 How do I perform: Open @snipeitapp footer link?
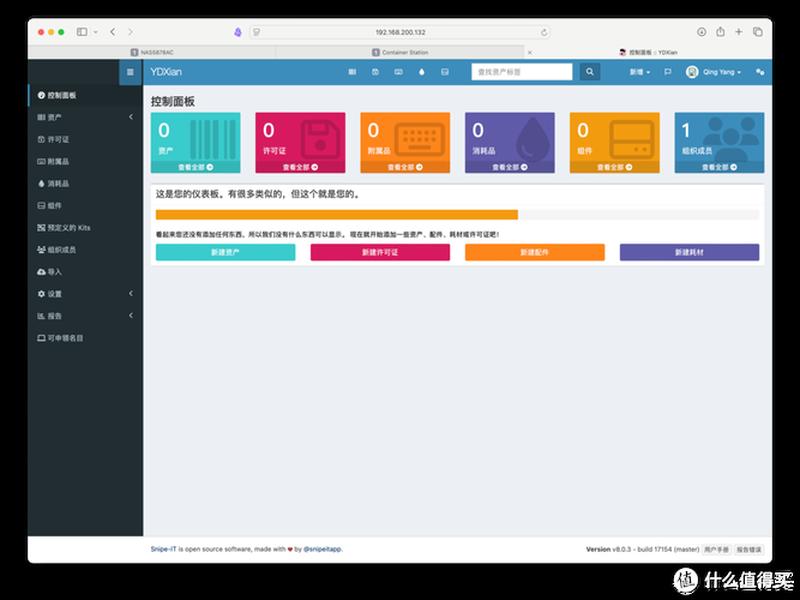[x=322, y=549]
